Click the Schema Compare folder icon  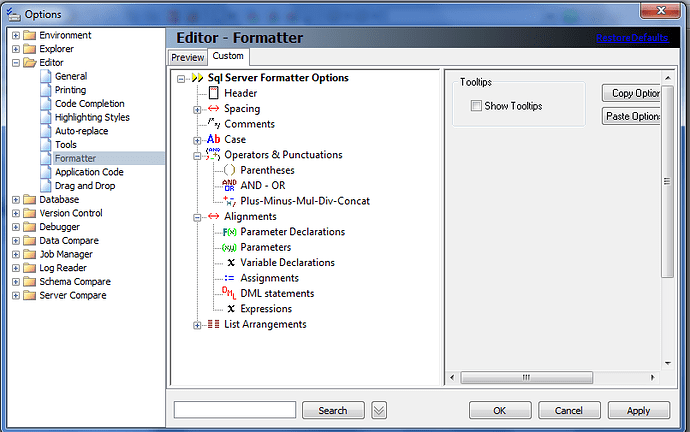tap(29, 282)
